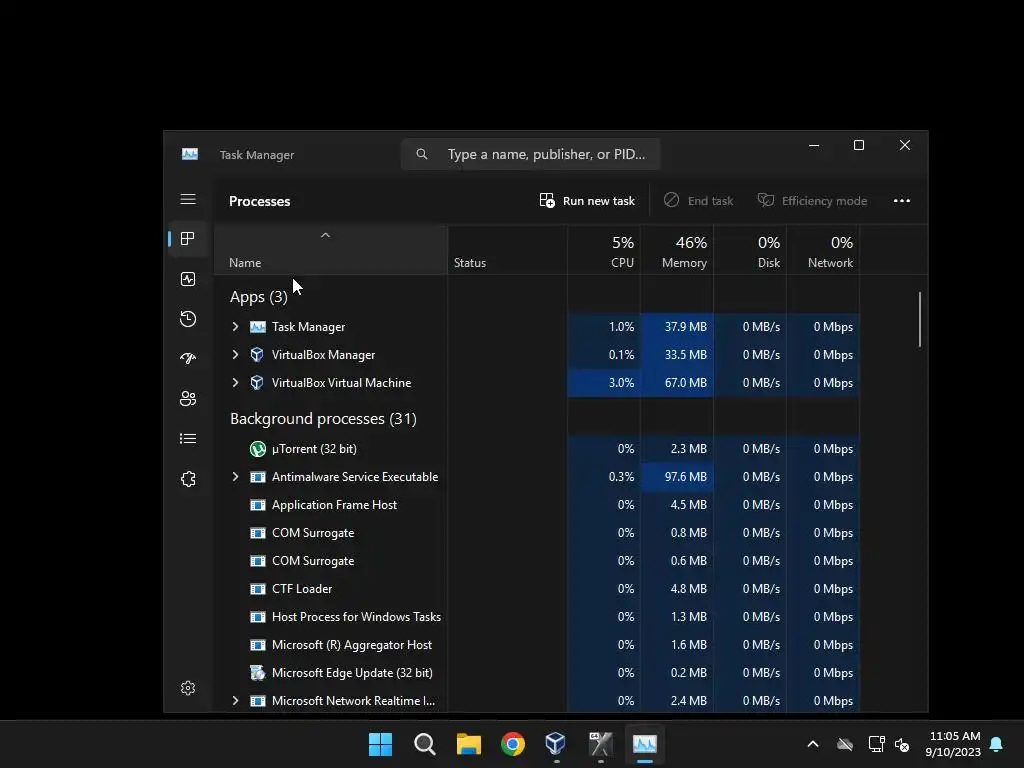
Task: Click the VirtualBox Manager process icon
Action: pyautogui.click(x=257, y=355)
